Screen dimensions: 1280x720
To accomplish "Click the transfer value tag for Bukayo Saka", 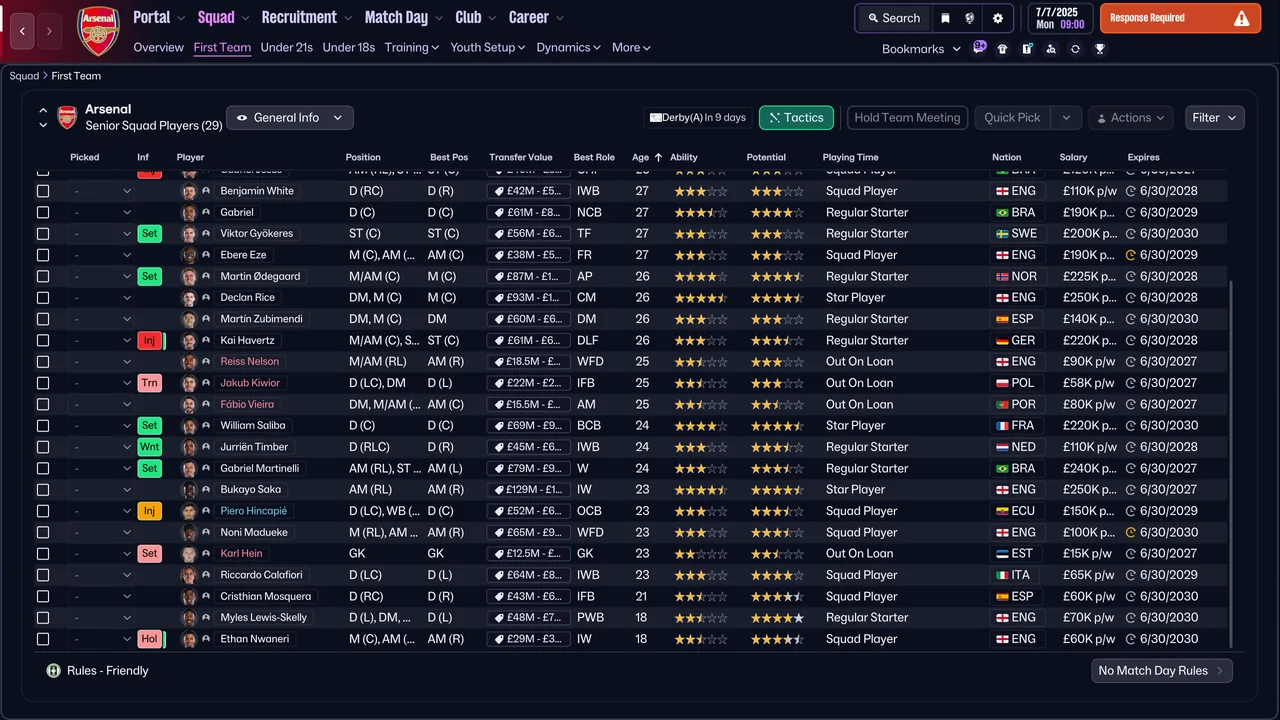I will point(528,490).
